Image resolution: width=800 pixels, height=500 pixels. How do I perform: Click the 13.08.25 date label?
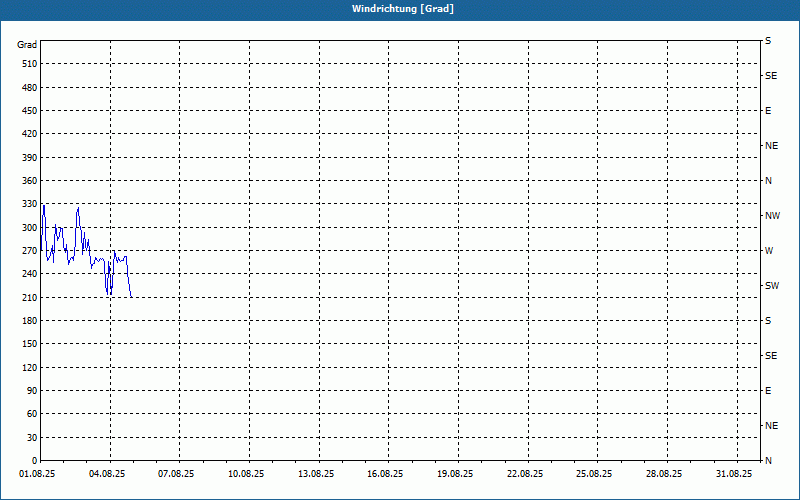click(316, 474)
